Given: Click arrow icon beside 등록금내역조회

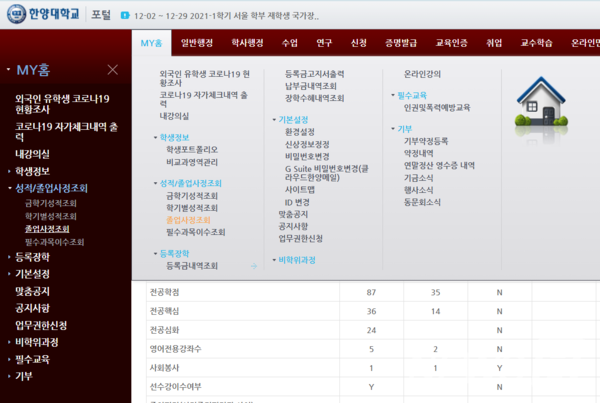Looking at the screenshot, I should pyautogui.click(x=254, y=266).
